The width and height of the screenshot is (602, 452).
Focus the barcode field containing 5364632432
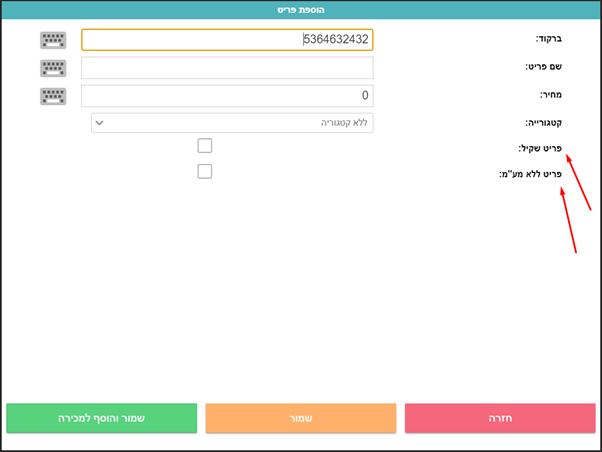pos(227,40)
